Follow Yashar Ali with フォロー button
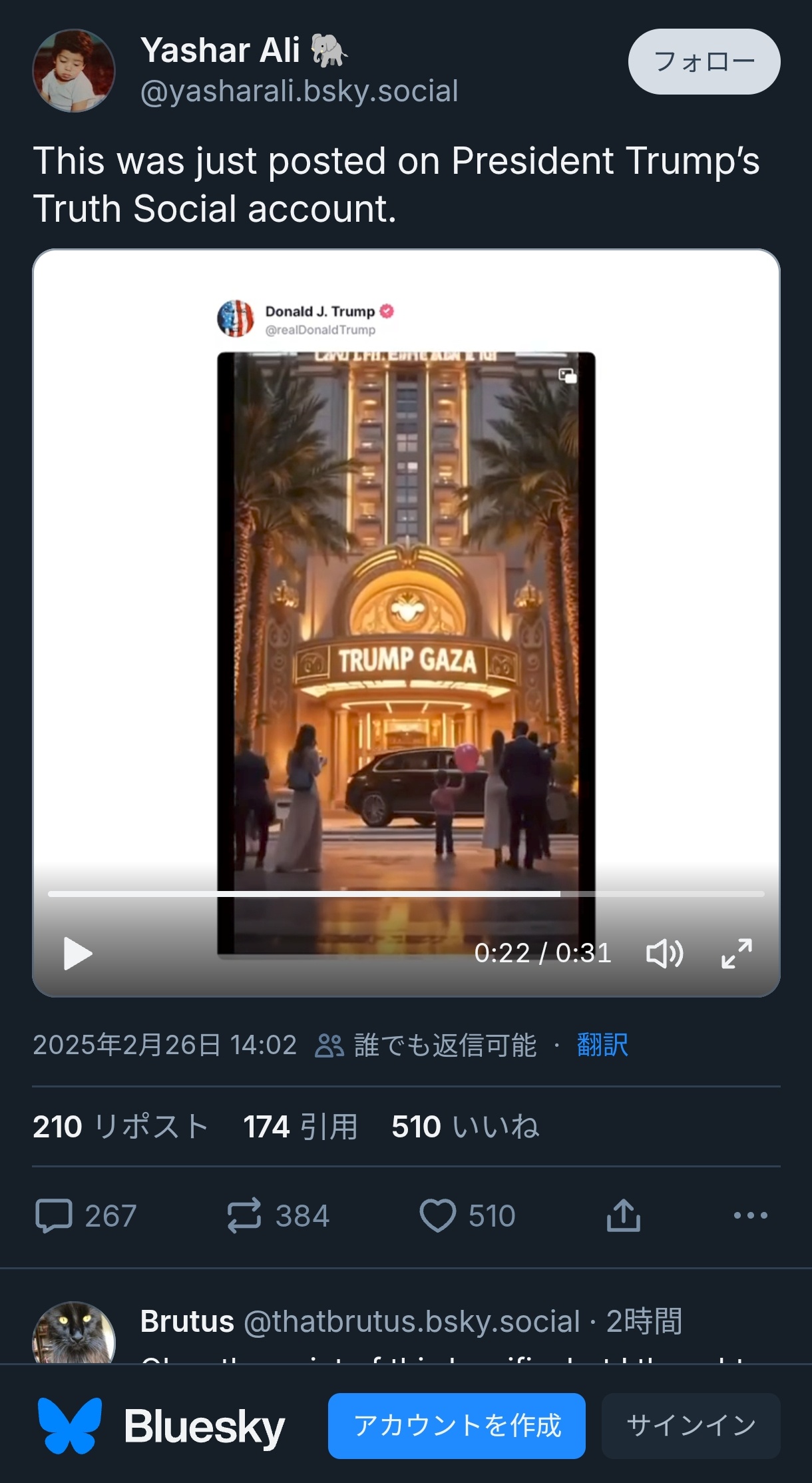 (704, 61)
